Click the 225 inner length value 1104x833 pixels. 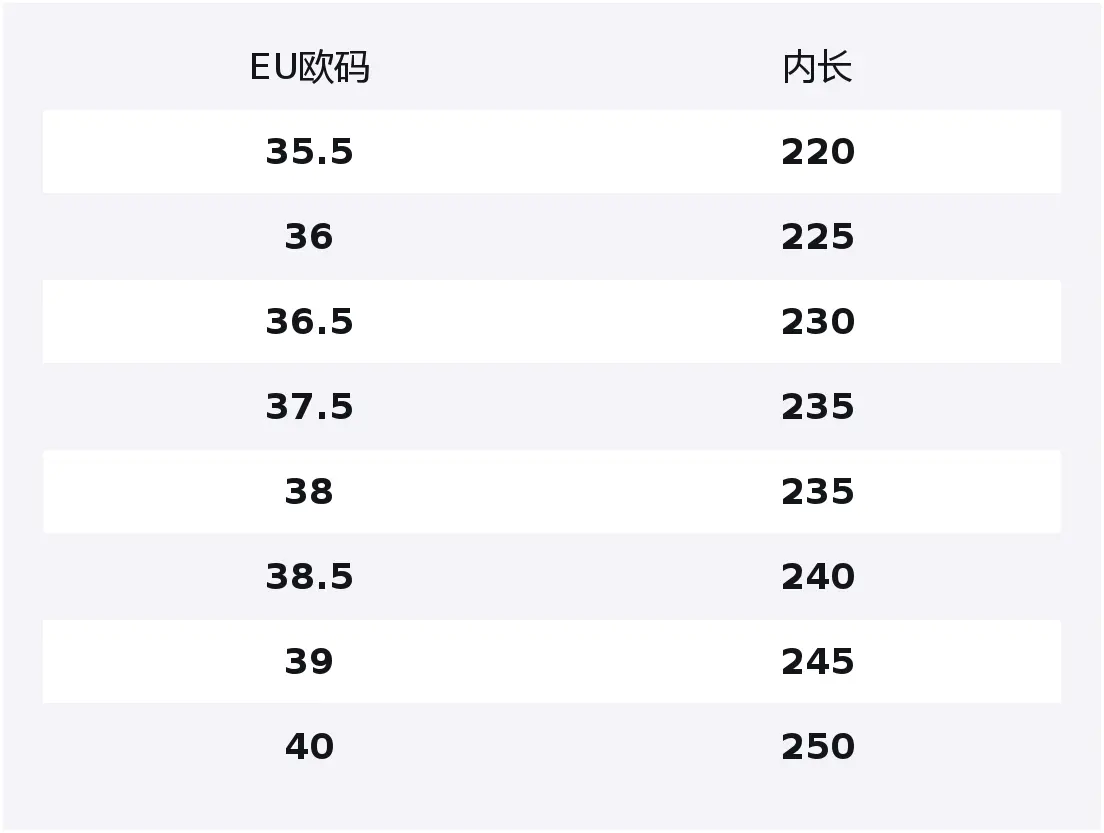click(817, 237)
